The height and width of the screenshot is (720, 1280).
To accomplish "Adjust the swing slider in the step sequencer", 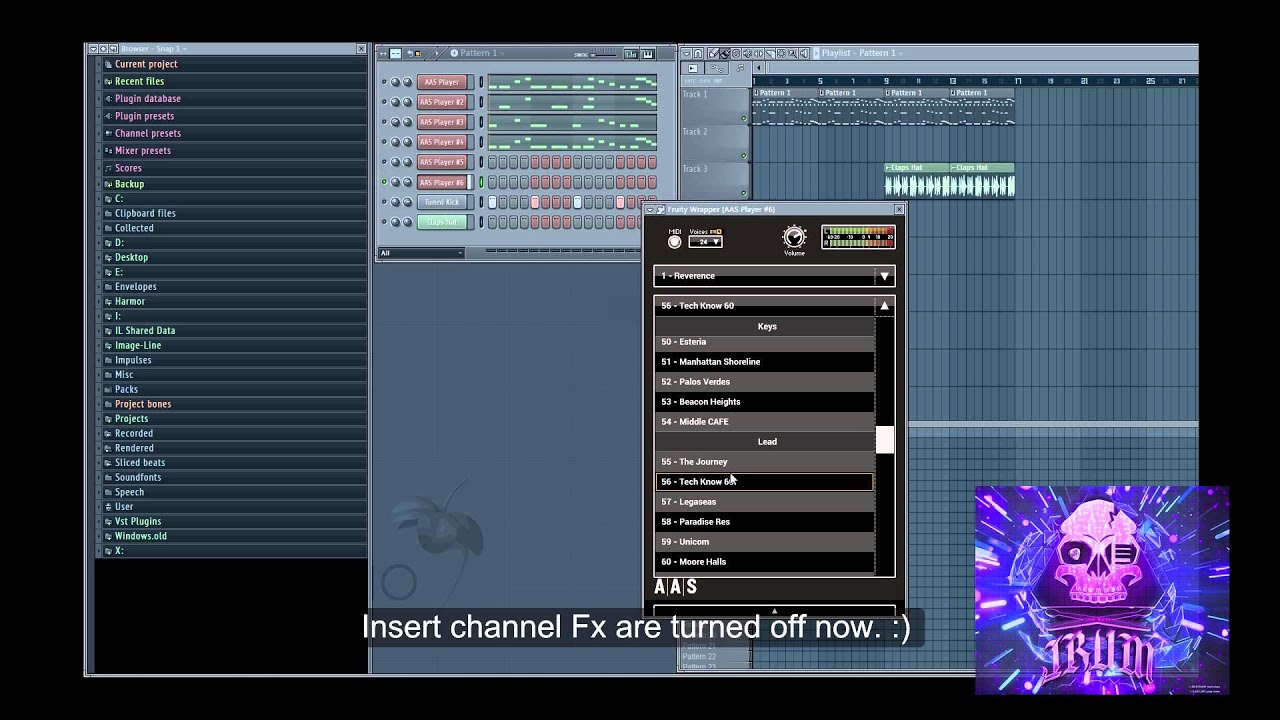I will click(600, 54).
